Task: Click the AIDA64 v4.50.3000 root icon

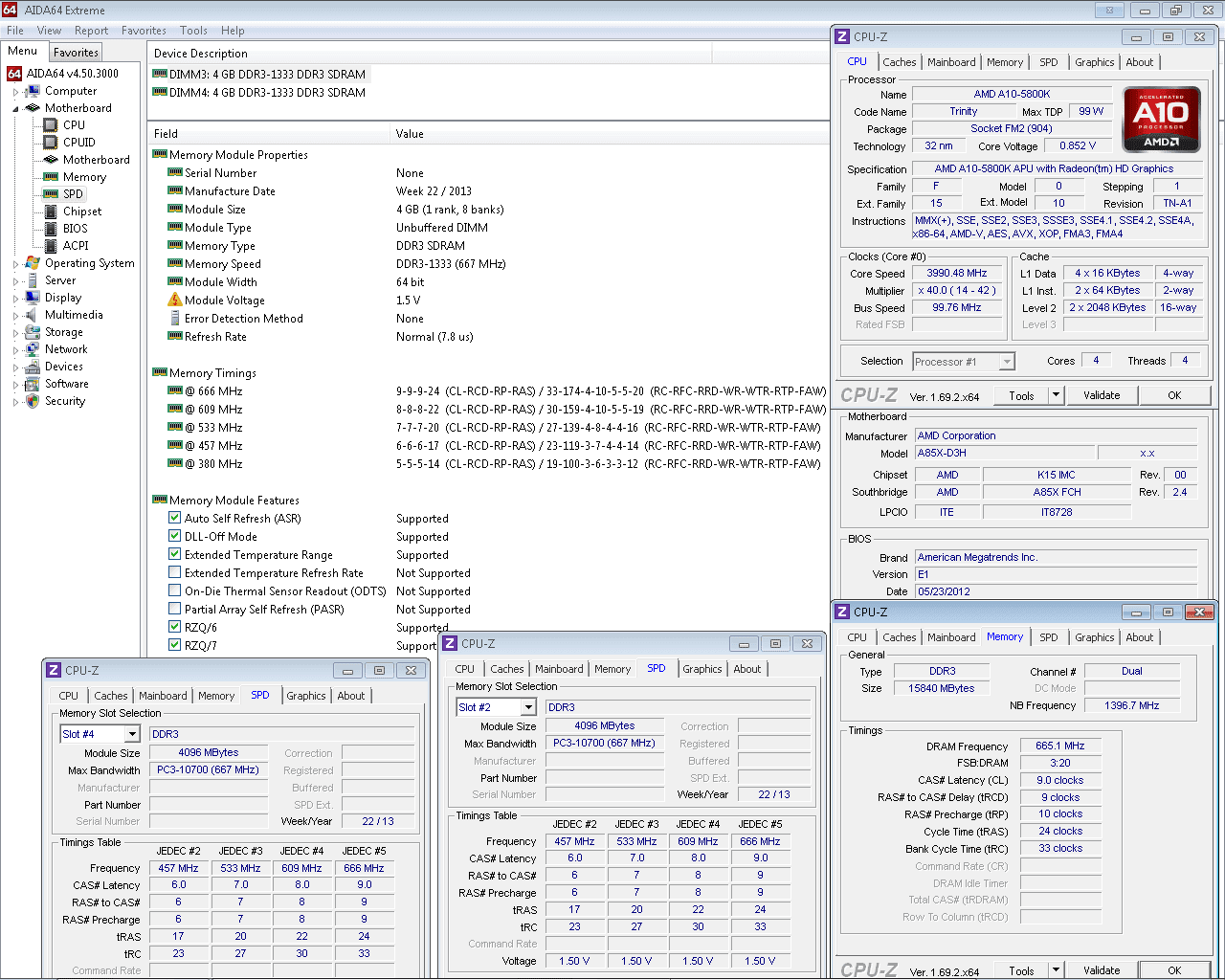Action: point(14,74)
